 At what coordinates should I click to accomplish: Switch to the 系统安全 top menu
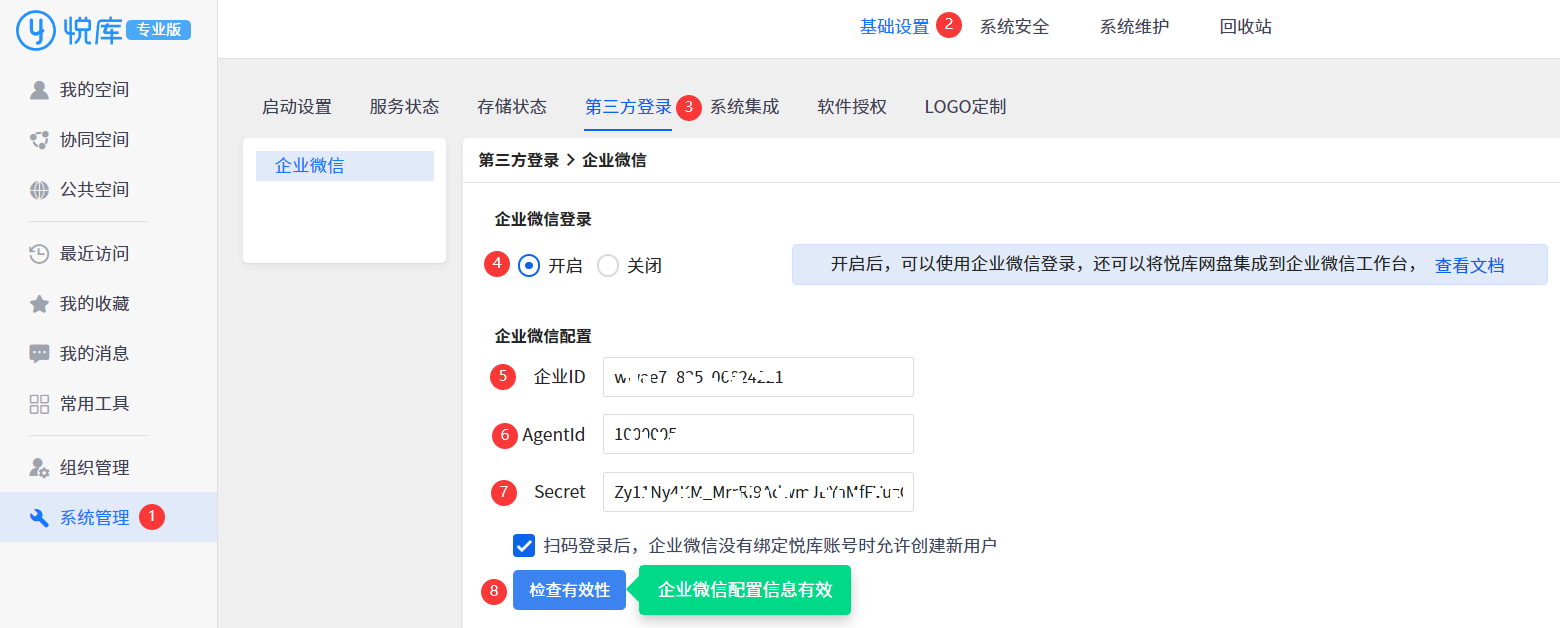click(x=1014, y=27)
